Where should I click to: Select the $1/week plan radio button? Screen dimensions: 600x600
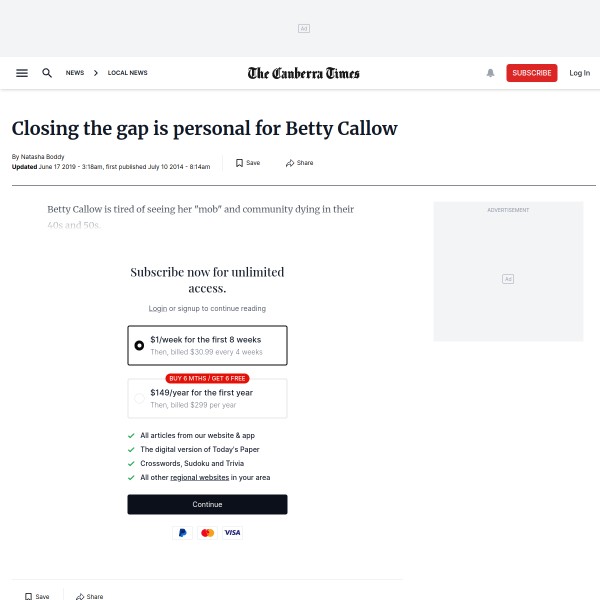click(x=139, y=345)
